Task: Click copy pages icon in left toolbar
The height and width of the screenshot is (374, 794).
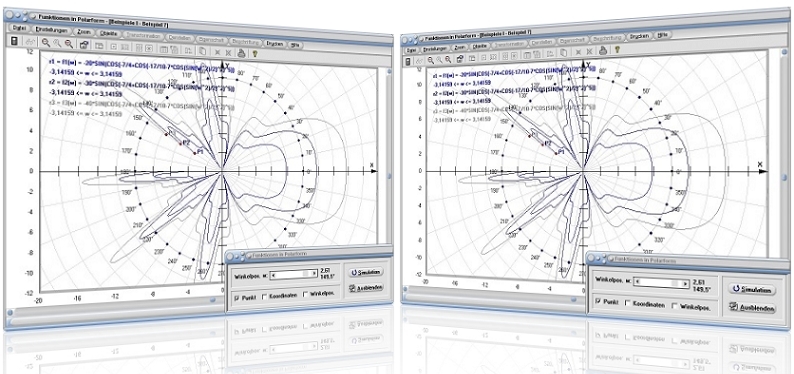Action: coord(202,51)
